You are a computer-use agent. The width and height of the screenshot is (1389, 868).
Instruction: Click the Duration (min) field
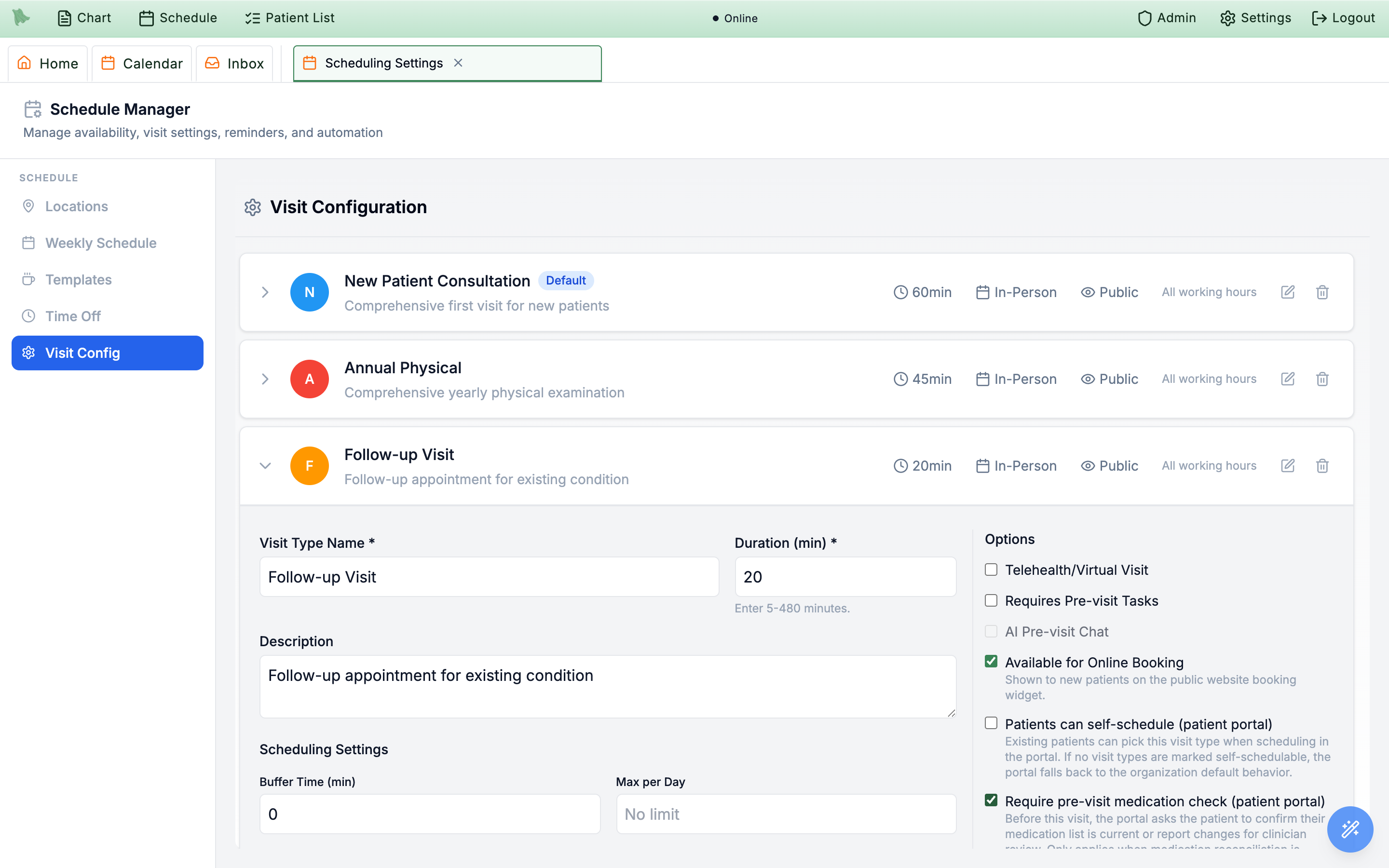[x=845, y=577]
